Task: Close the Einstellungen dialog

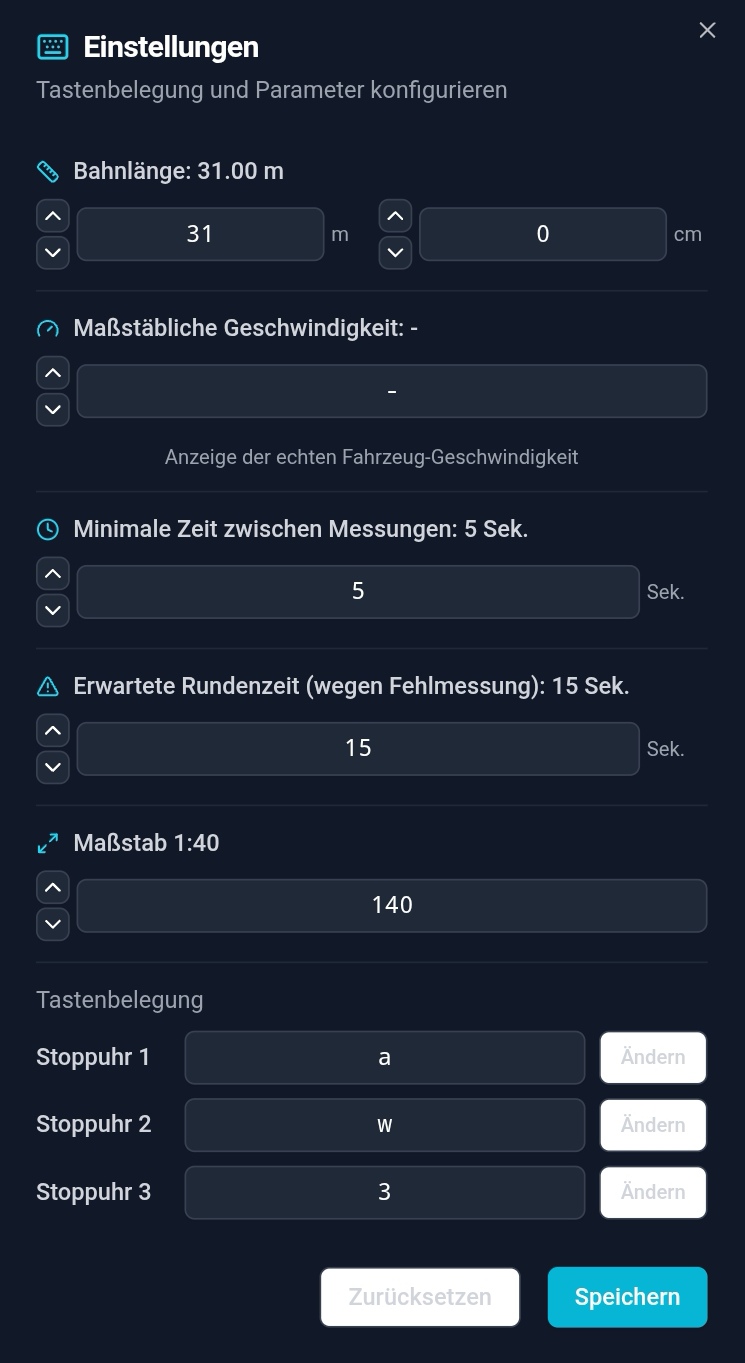Action: point(707,31)
